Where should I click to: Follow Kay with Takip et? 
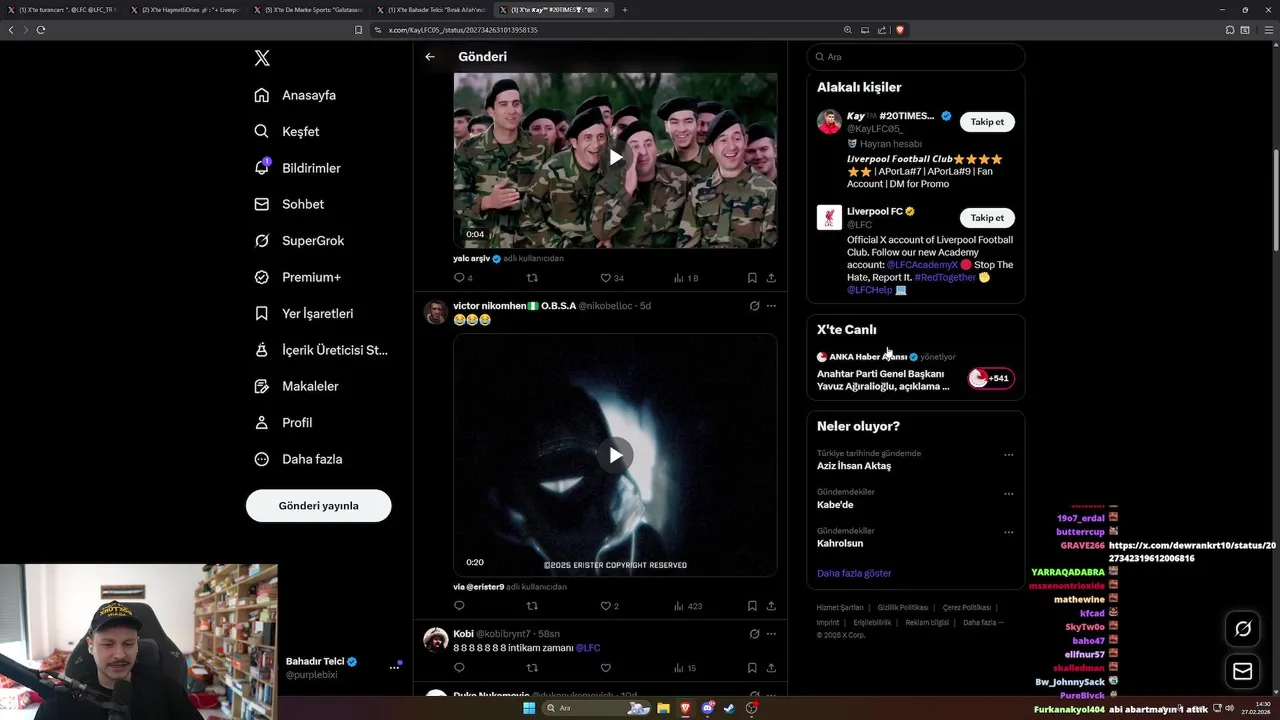click(987, 122)
